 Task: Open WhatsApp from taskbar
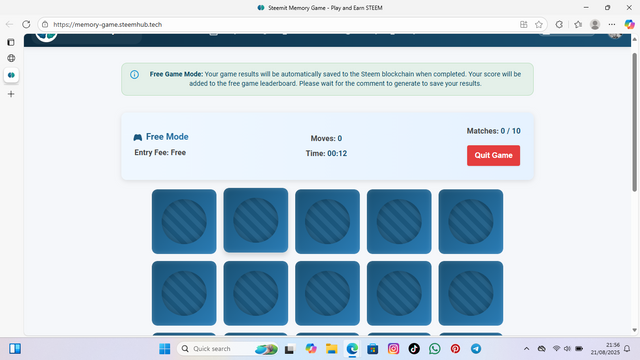coord(435,349)
